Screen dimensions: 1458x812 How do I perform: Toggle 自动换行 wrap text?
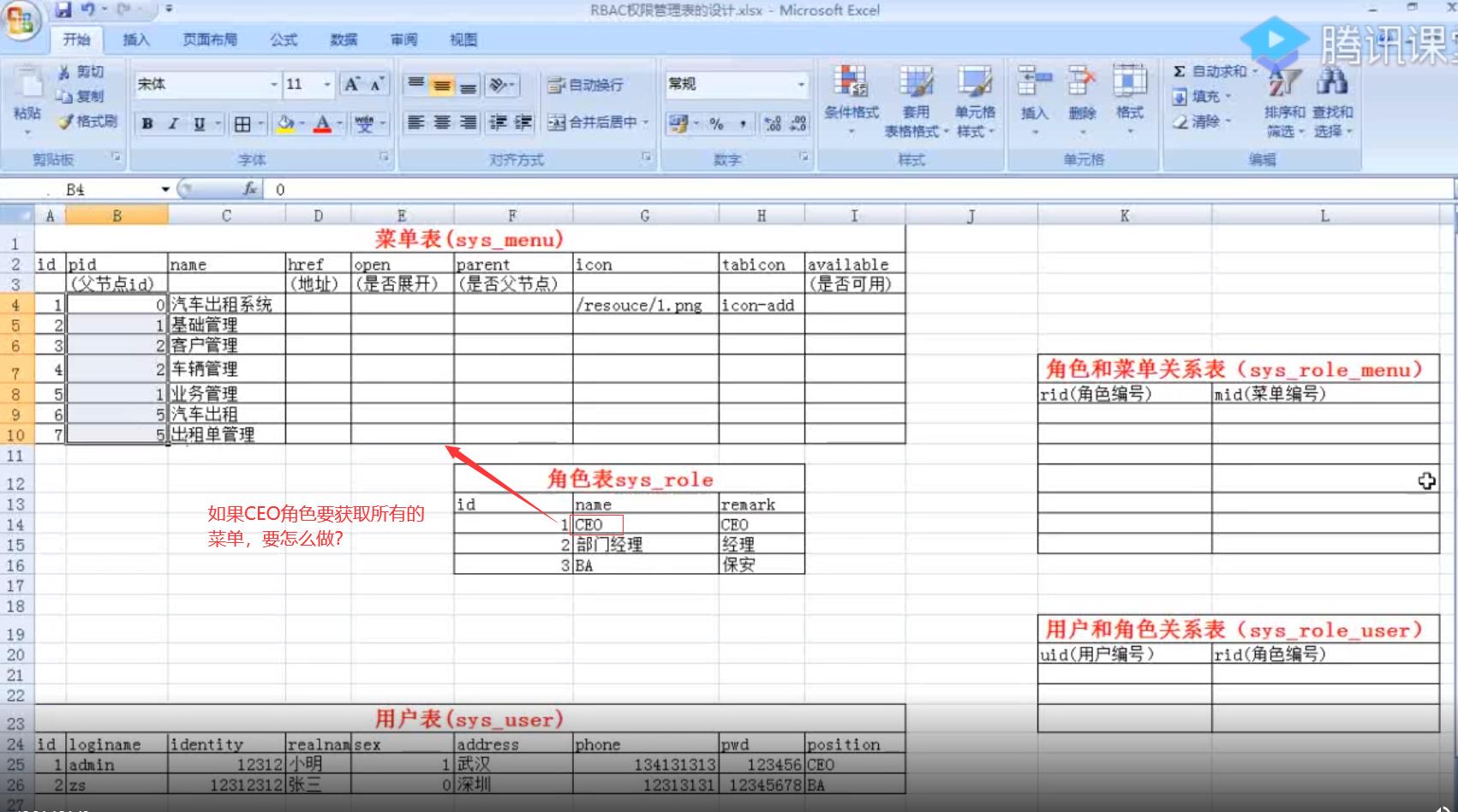point(586,85)
